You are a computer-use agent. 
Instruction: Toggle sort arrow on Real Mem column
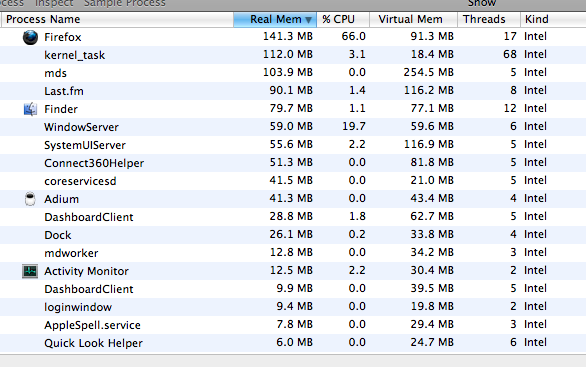pos(308,20)
